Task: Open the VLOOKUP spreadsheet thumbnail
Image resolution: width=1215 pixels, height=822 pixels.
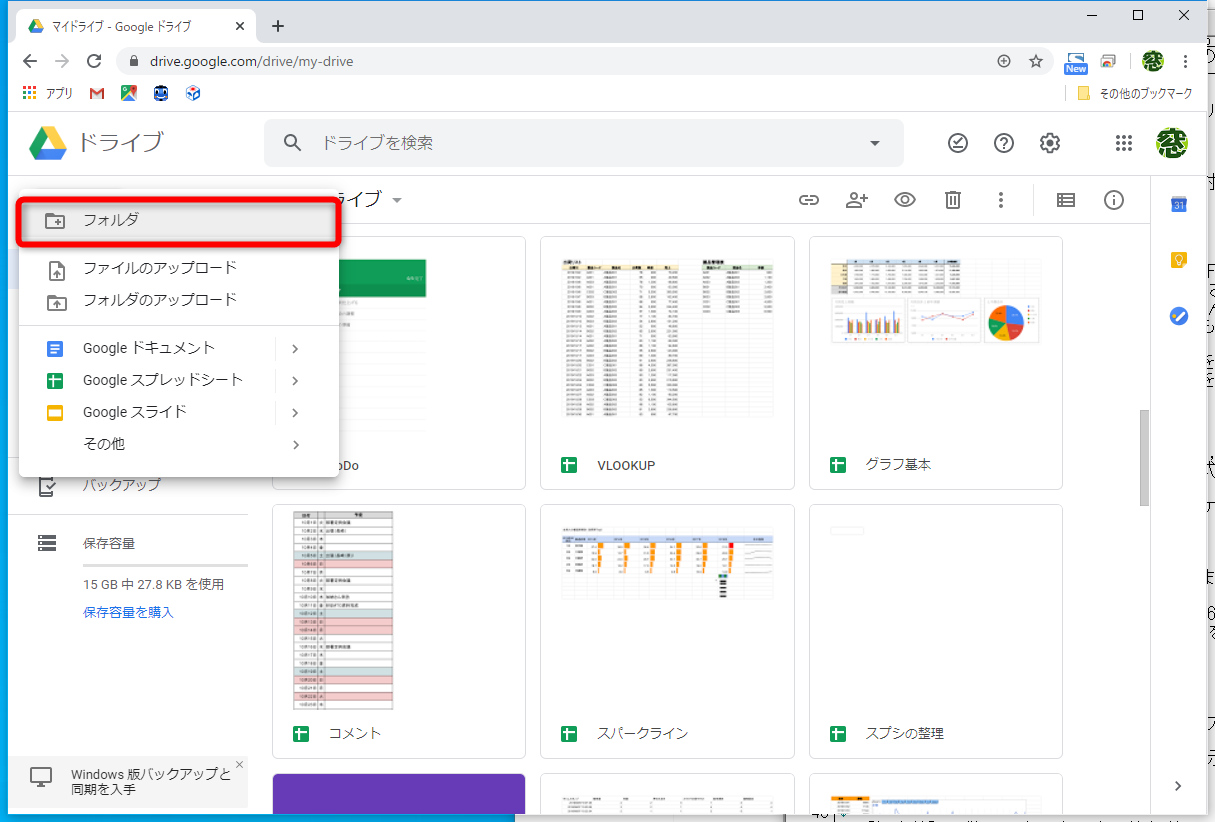Action: tap(666, 340)
